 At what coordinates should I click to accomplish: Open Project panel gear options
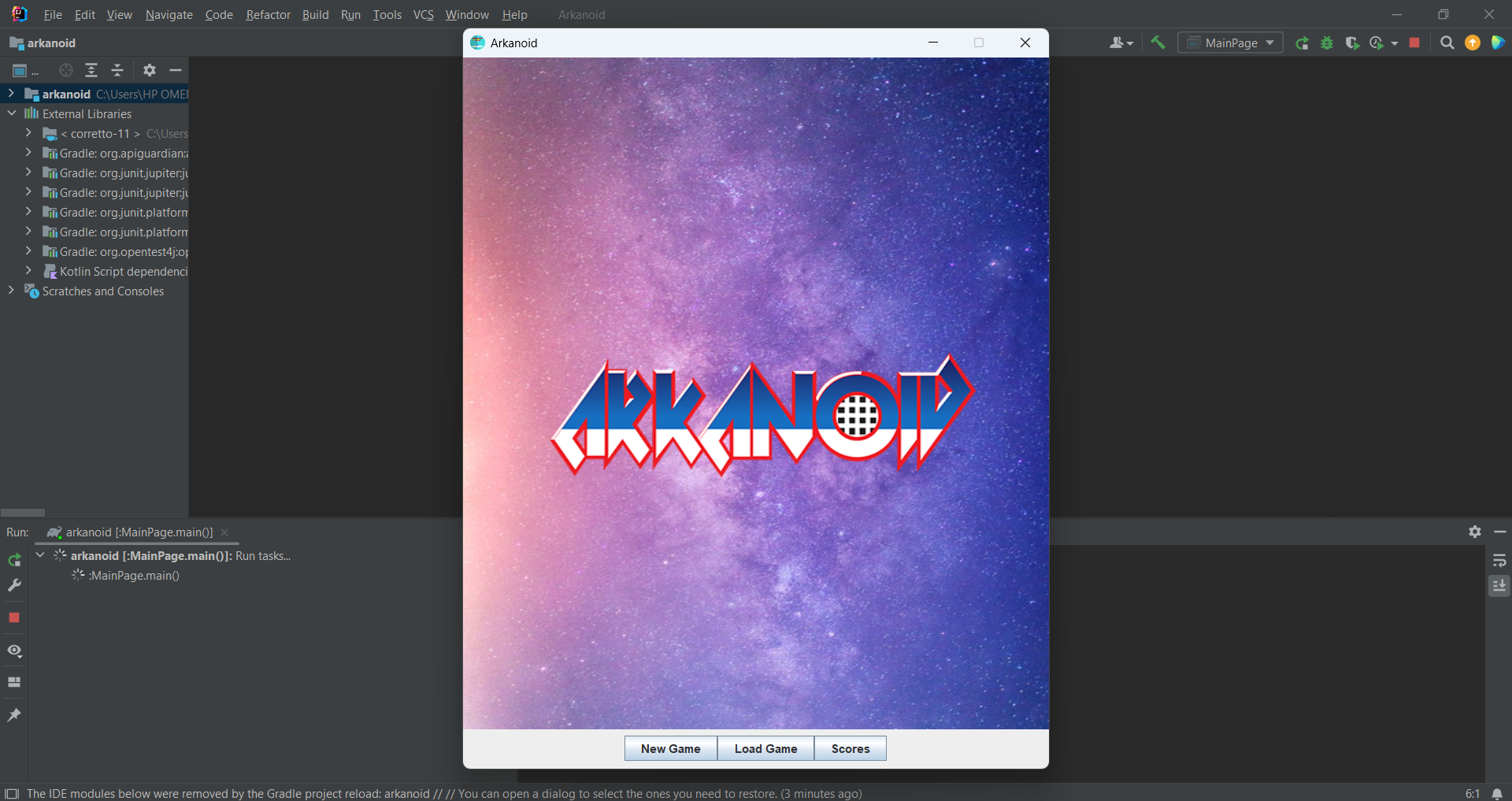(150, 70)
